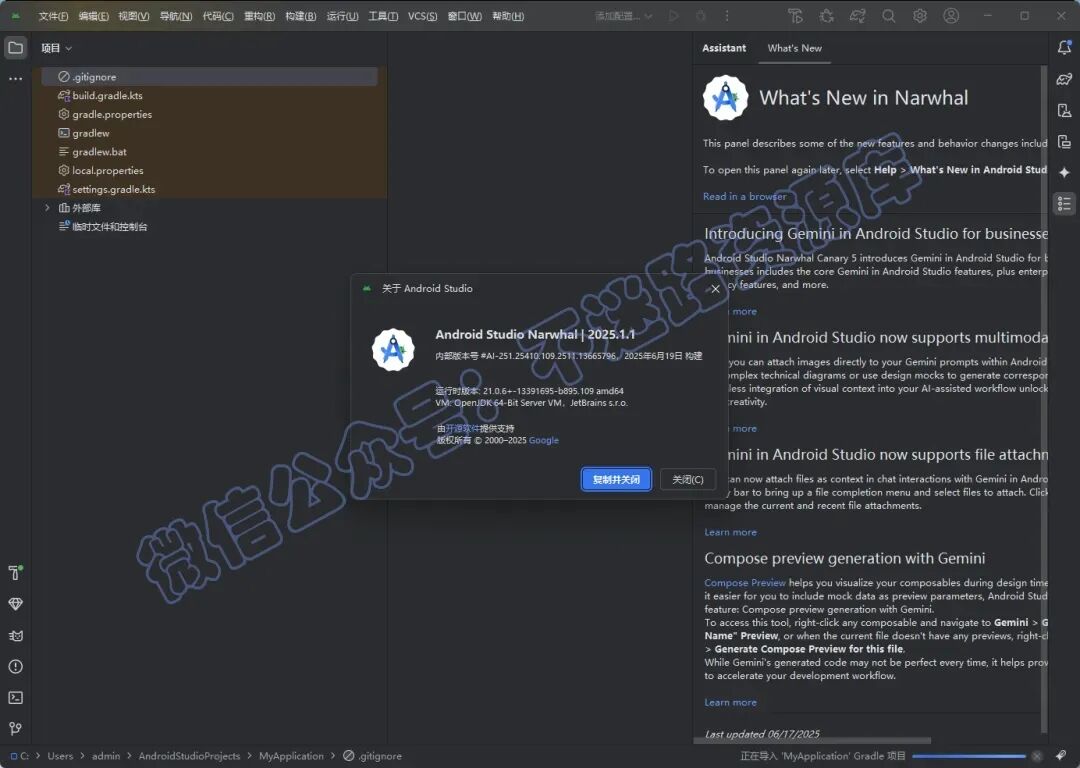Cancel the Gradle import with the X icon
The height and width of the screenshot is (768, 1080).
click(x=1037, y=756)
